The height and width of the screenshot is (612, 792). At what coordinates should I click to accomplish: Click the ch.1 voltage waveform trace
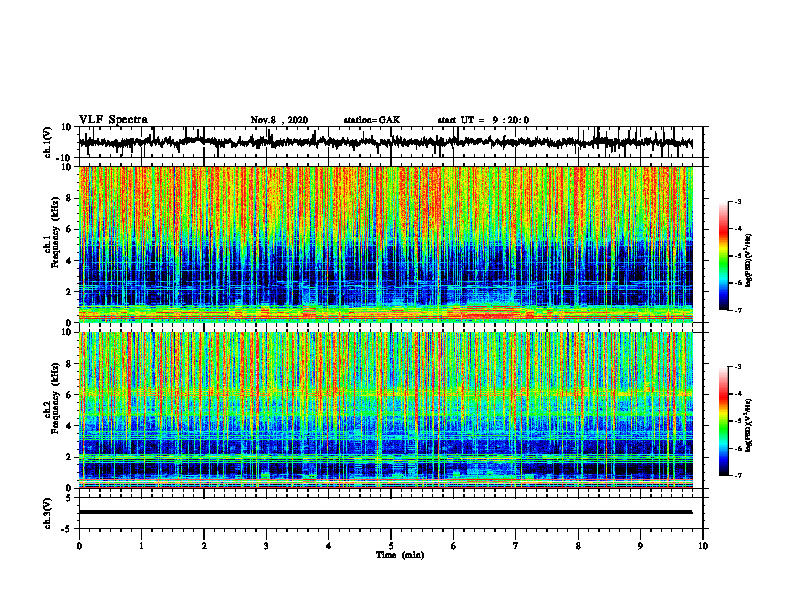(385, 142)
